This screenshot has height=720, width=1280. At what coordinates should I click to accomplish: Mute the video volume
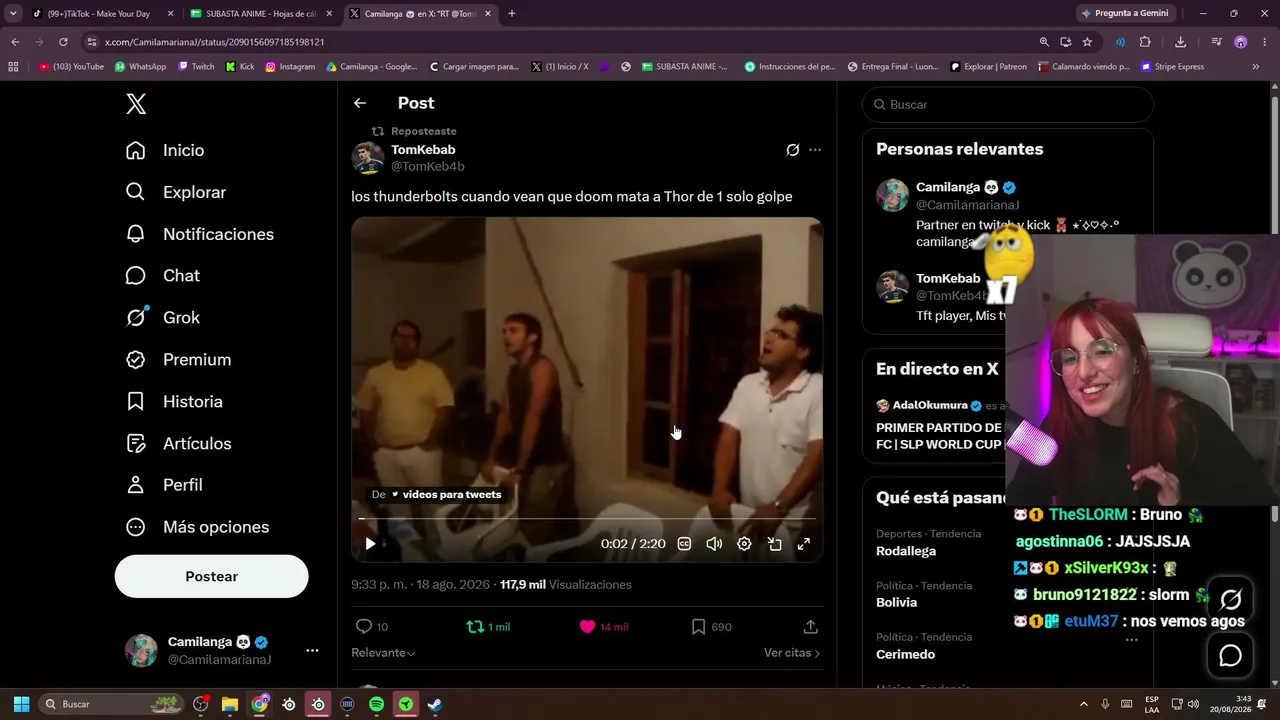[x=714, y=544]
